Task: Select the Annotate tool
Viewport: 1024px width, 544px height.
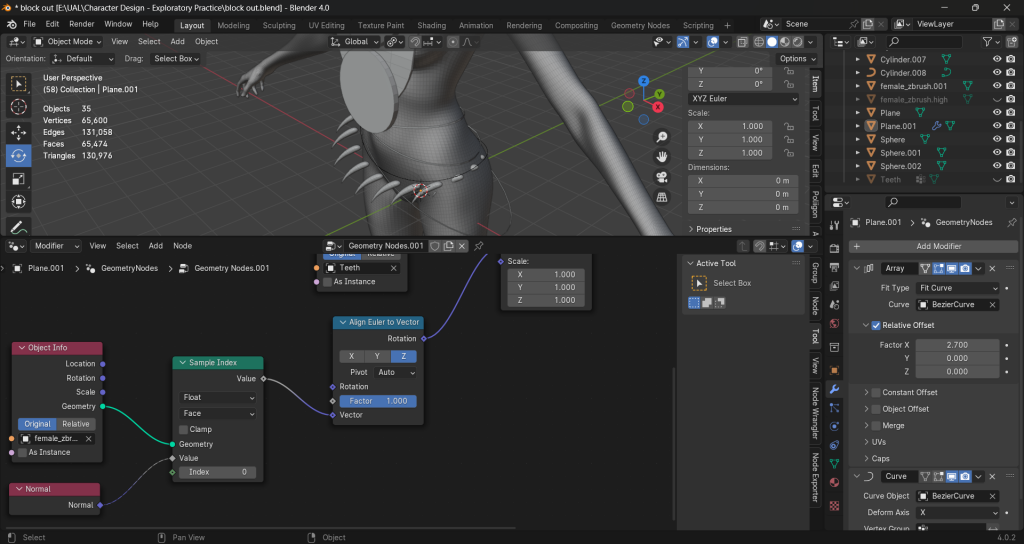Action: [18, 227]
